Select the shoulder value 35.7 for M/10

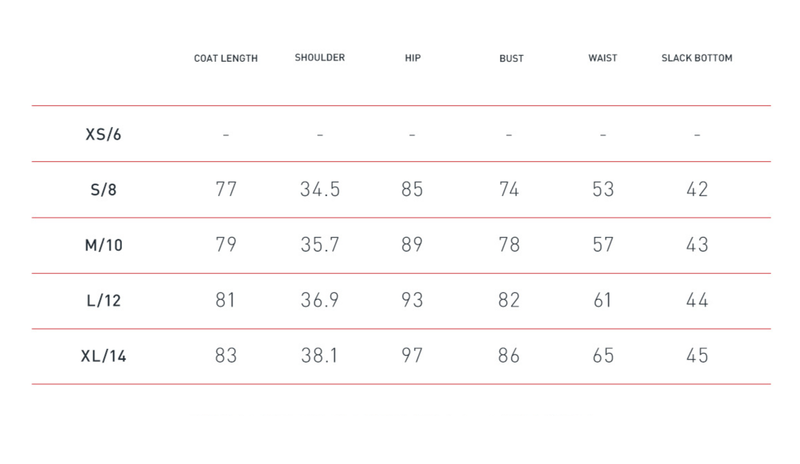pyautogui.click(x=320, y=245)
